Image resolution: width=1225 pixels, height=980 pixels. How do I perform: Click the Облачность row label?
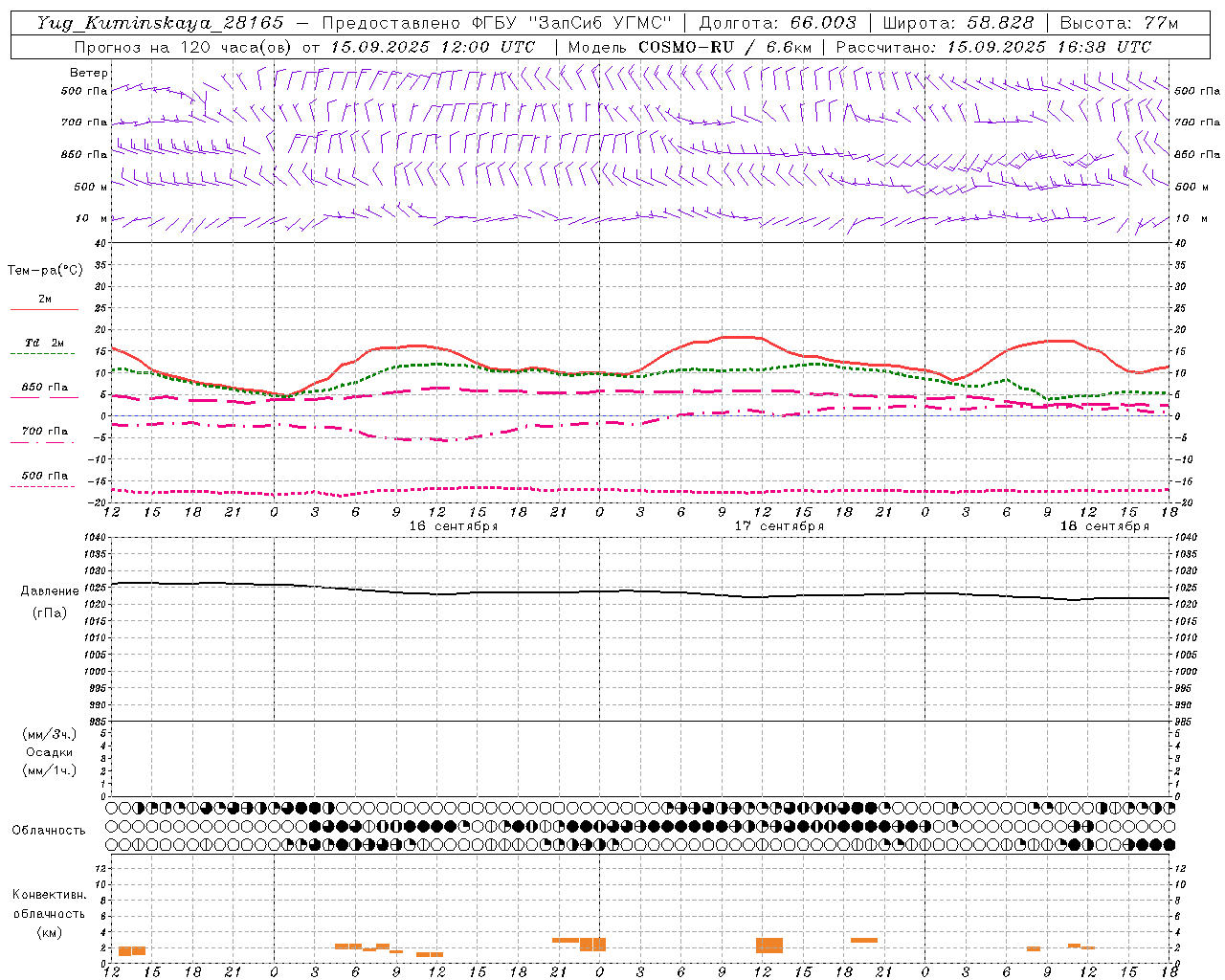(x=49, y=831)
